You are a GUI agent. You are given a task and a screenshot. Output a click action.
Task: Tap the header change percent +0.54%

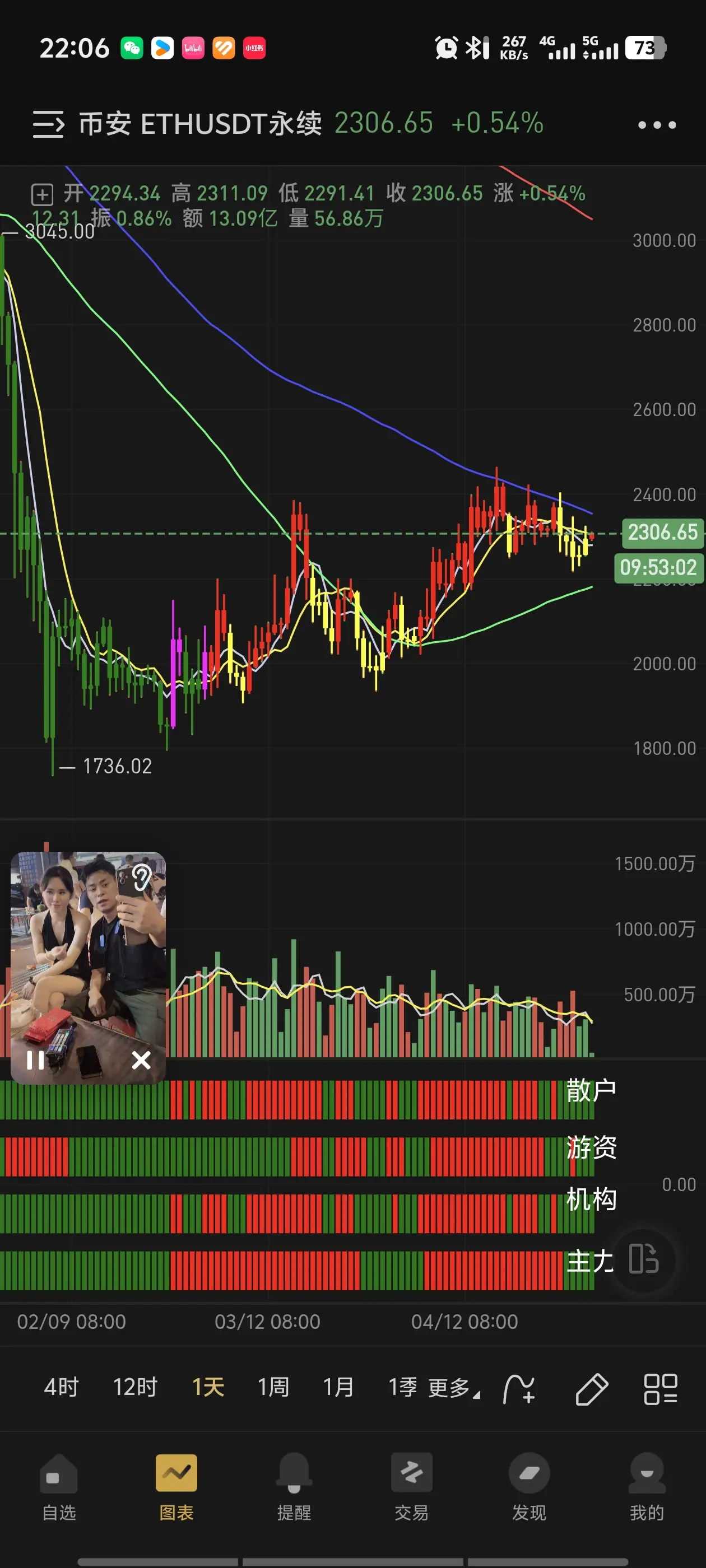point(497,123)
